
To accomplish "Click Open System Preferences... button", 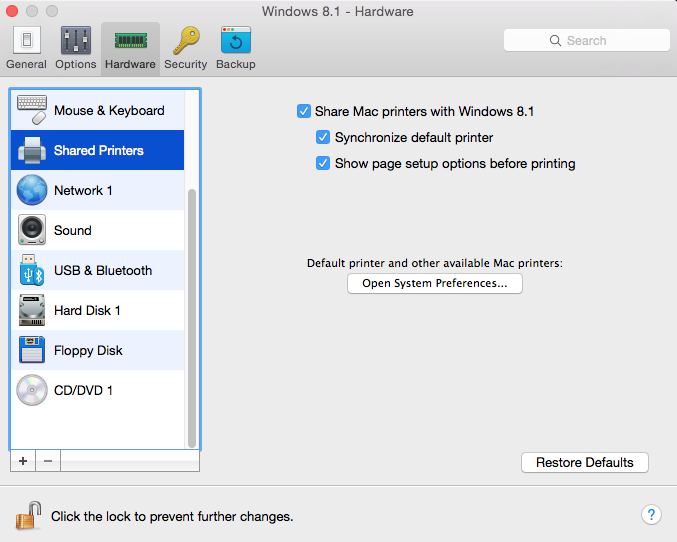I will (x=435, y=283).
